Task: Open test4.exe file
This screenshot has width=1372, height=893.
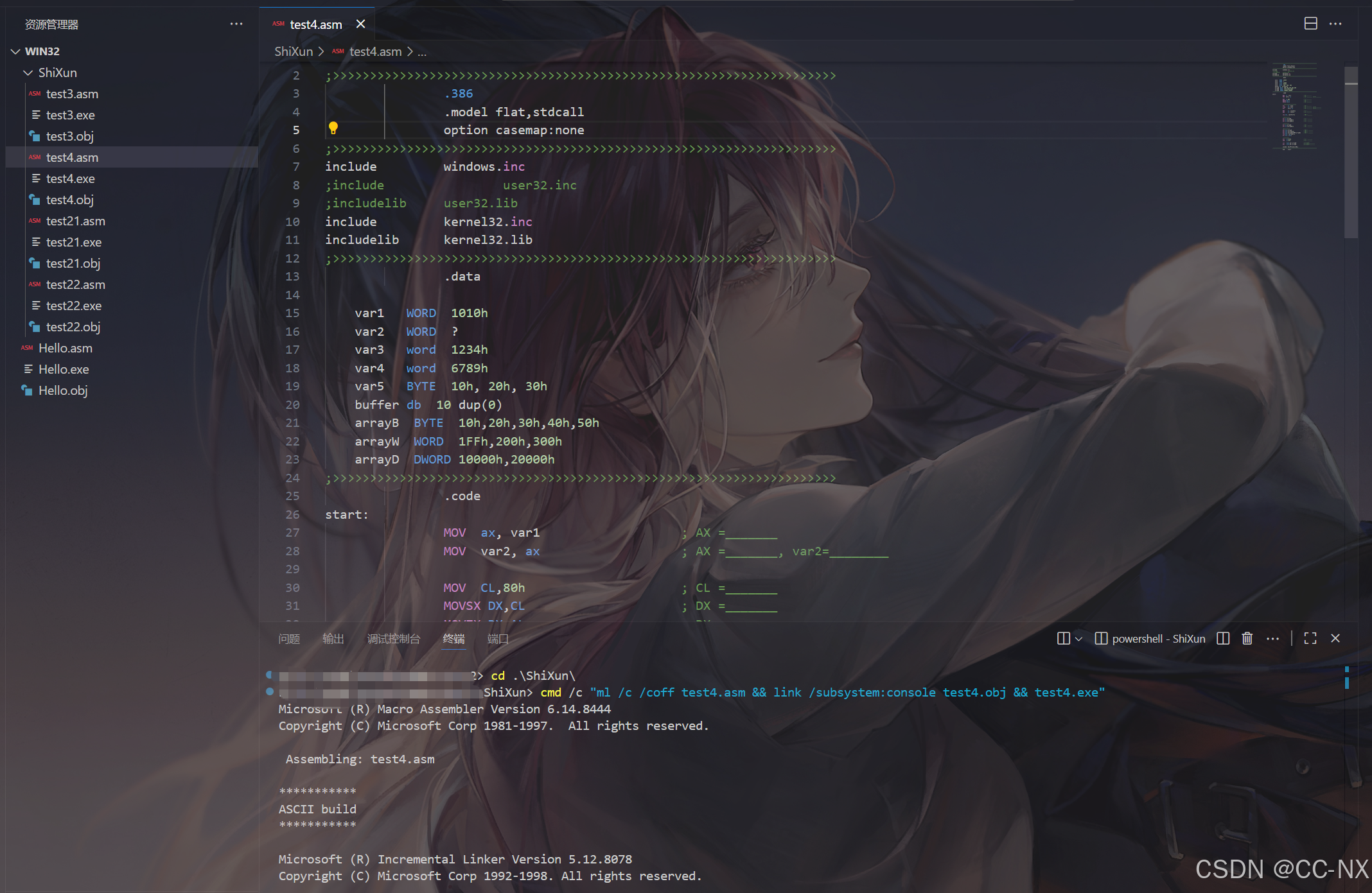Action: coord(132,178)
